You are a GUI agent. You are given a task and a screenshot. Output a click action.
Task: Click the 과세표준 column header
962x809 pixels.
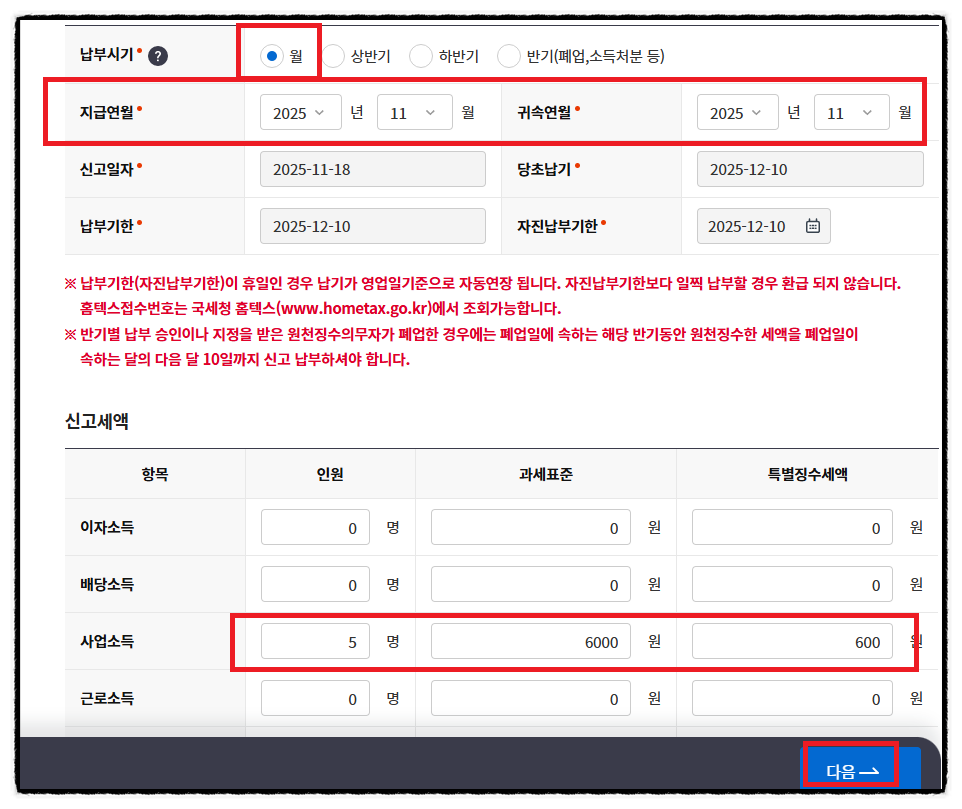pyautogui.click(x=545, y=474)
